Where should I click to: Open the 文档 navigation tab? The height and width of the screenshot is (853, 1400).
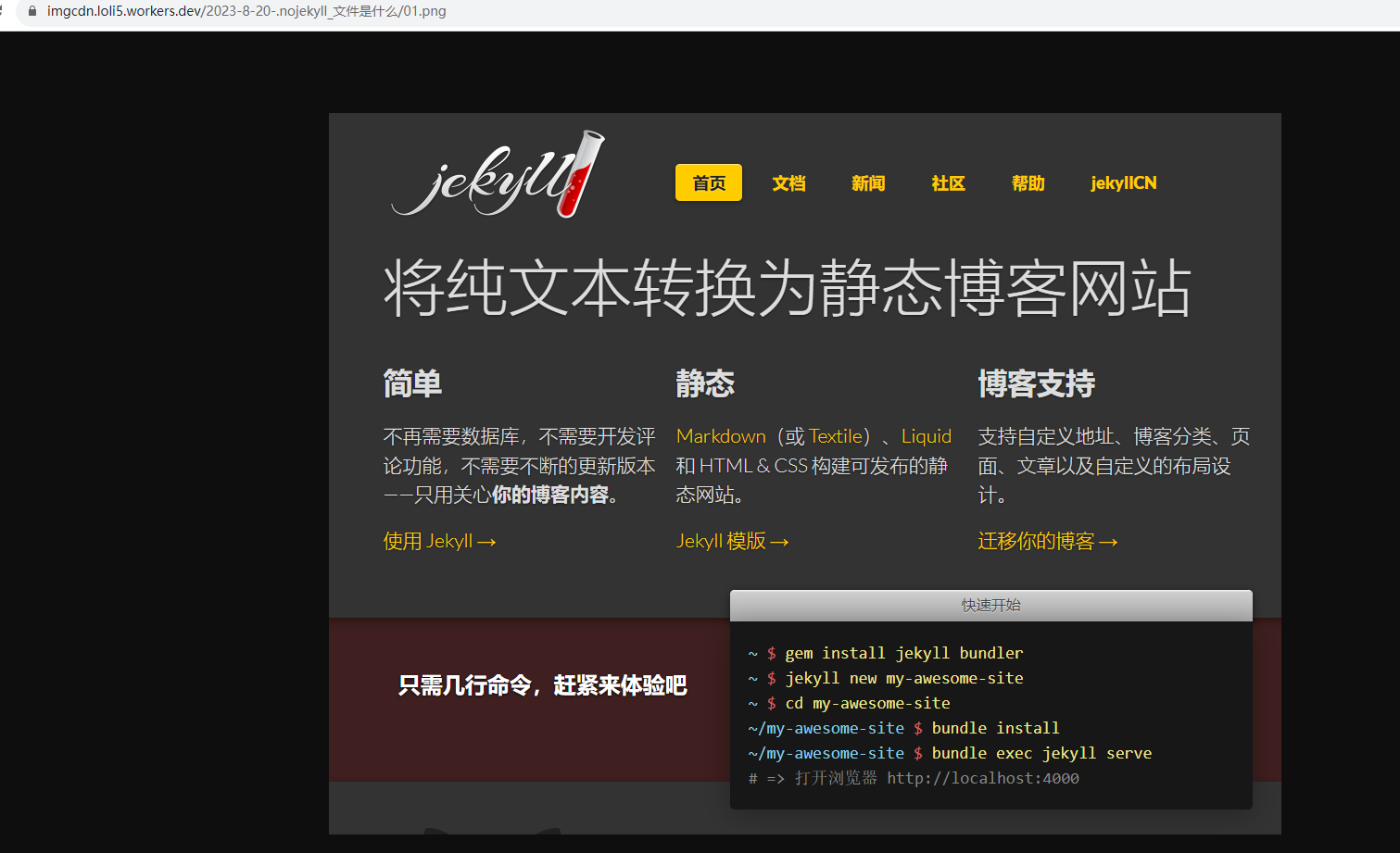tap(788, 182)
